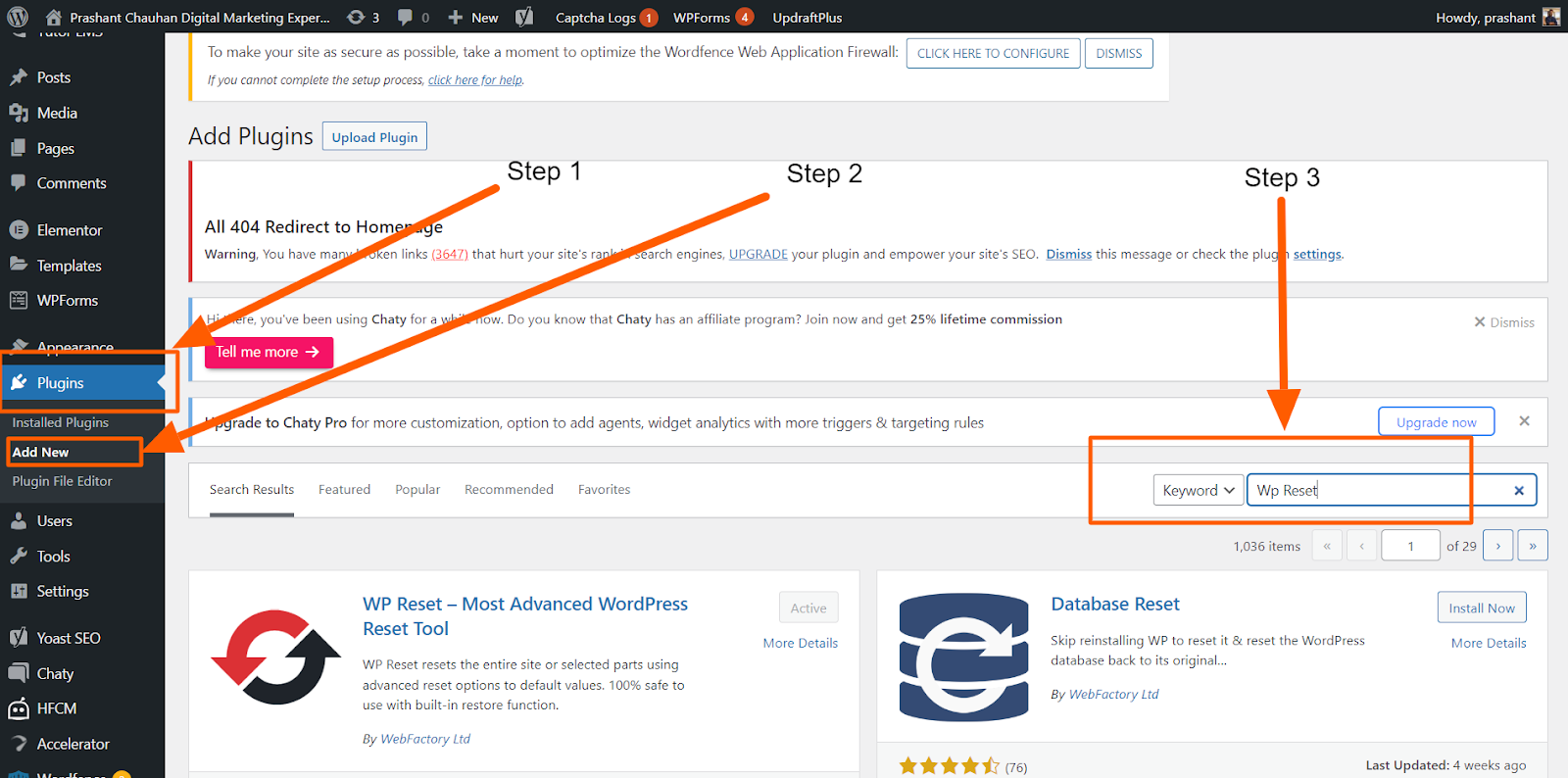Dismiss the Chaty affiliate notice
The height and width of the screenshot is (778, 1568).
[x=1504, y=322]
